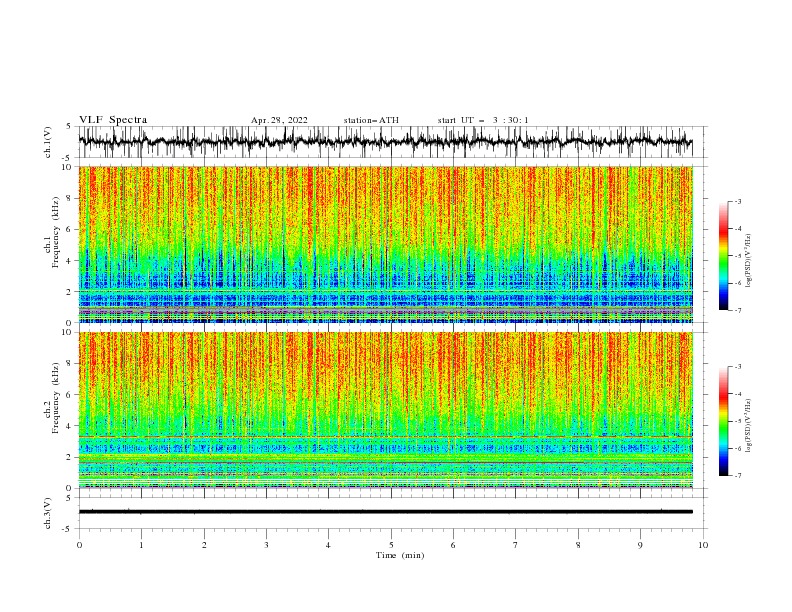Viewport: 792px width, 612px height.
Task: Click the "-7" label on ch.1 color bar
Action: pos(738,310)
